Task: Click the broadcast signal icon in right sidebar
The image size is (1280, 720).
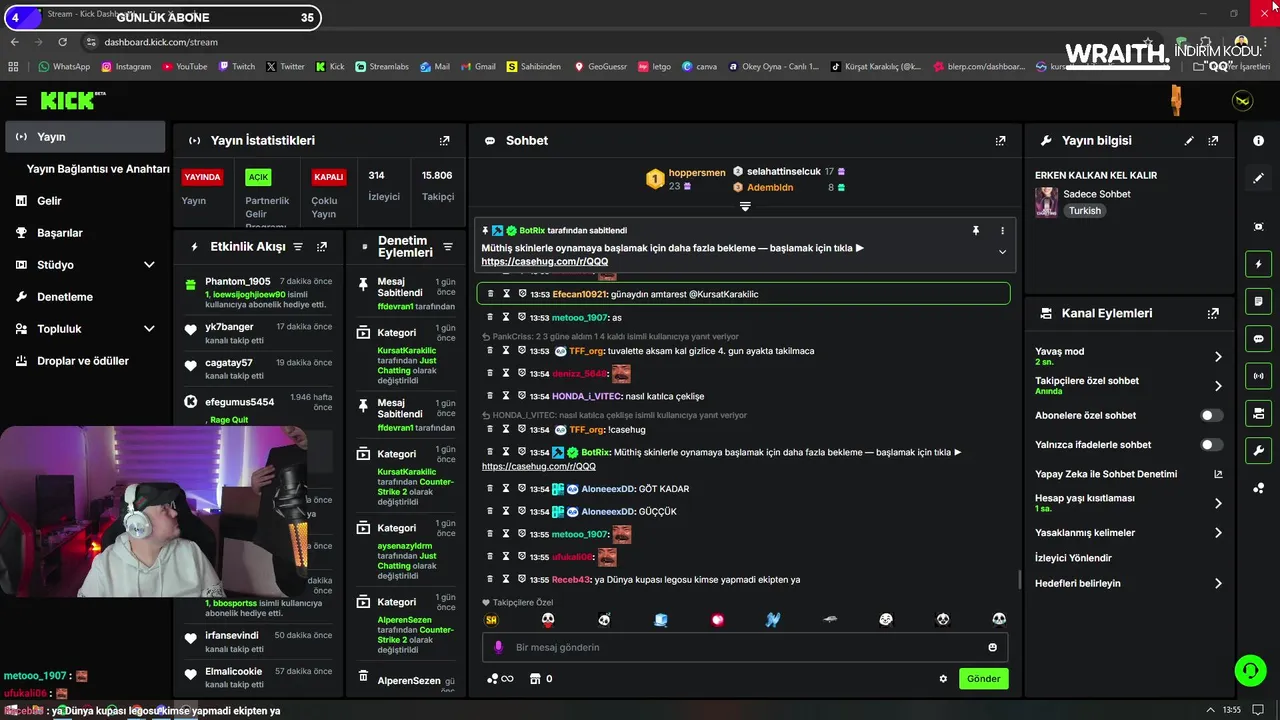Action: [x=1258, y=376]
